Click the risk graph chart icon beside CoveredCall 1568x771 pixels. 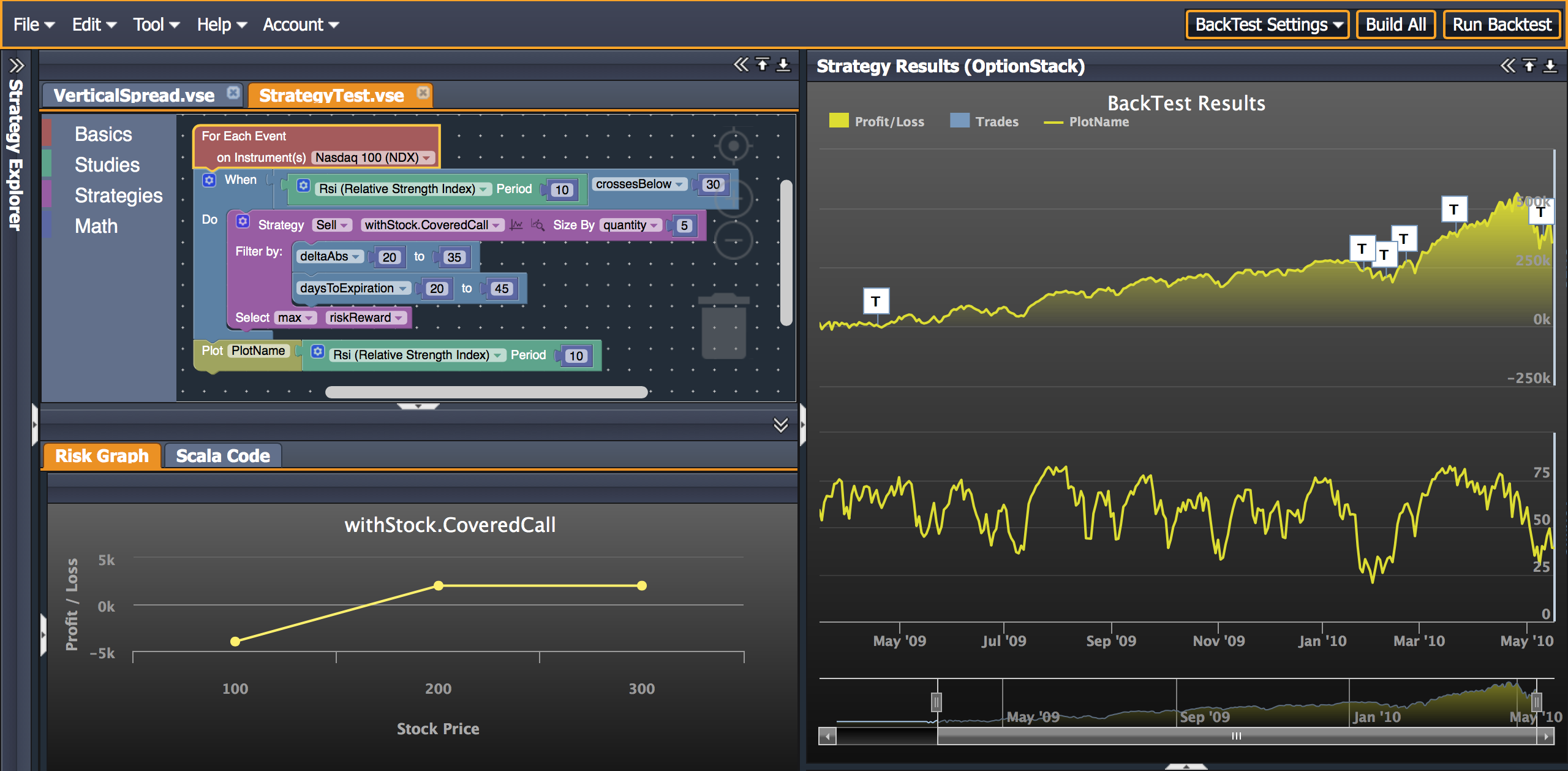[516, 225]
